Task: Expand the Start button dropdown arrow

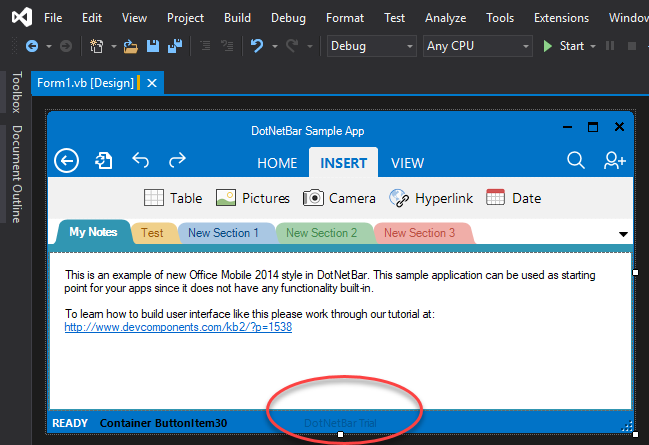Action: pos(593,46)
